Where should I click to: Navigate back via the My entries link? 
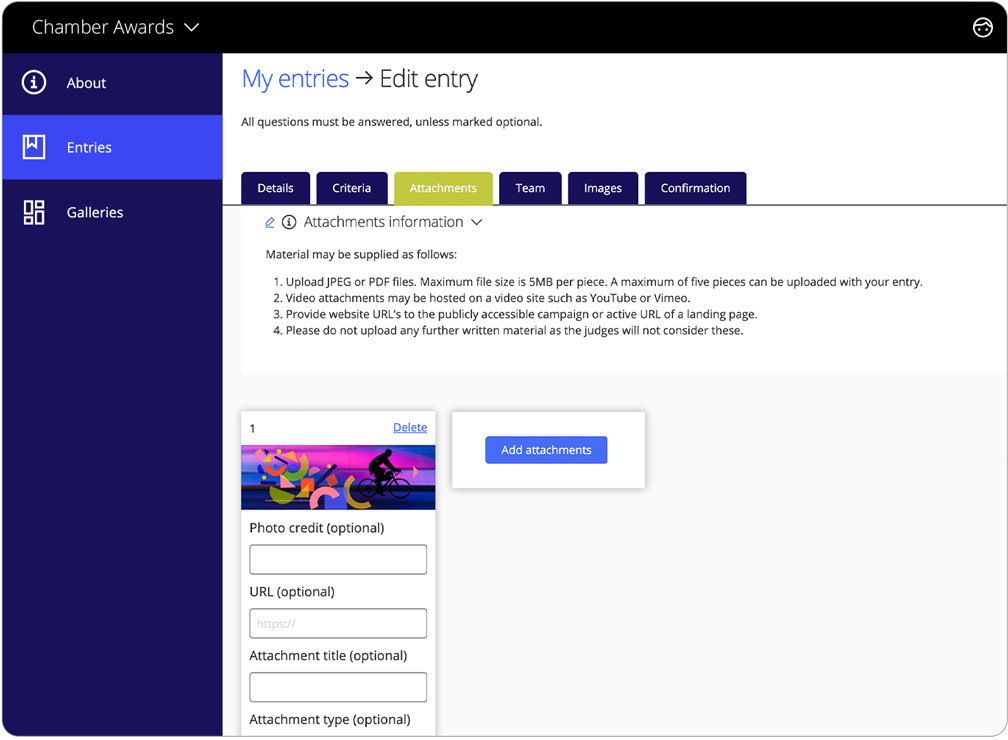[295, 78]
